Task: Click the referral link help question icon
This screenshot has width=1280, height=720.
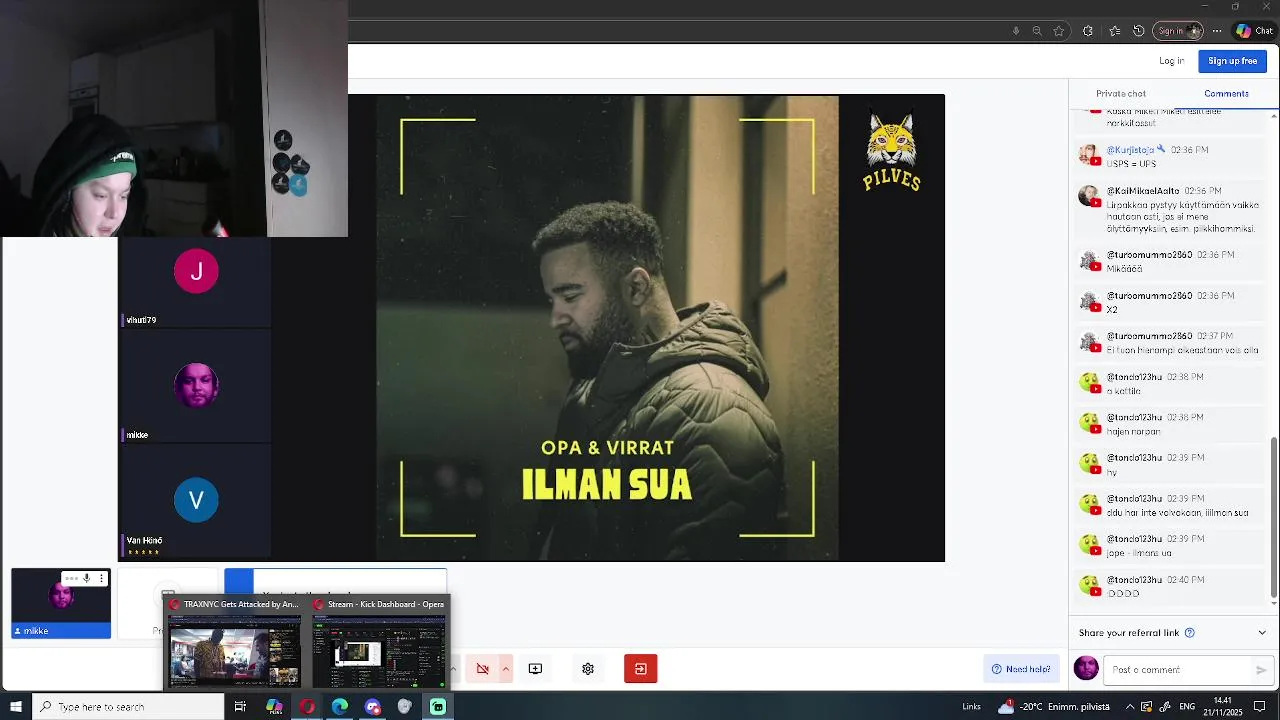Action: pos(1189,632)
